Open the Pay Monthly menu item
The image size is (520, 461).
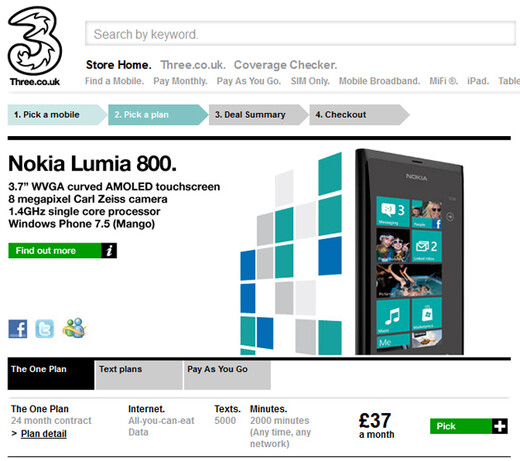180,81
